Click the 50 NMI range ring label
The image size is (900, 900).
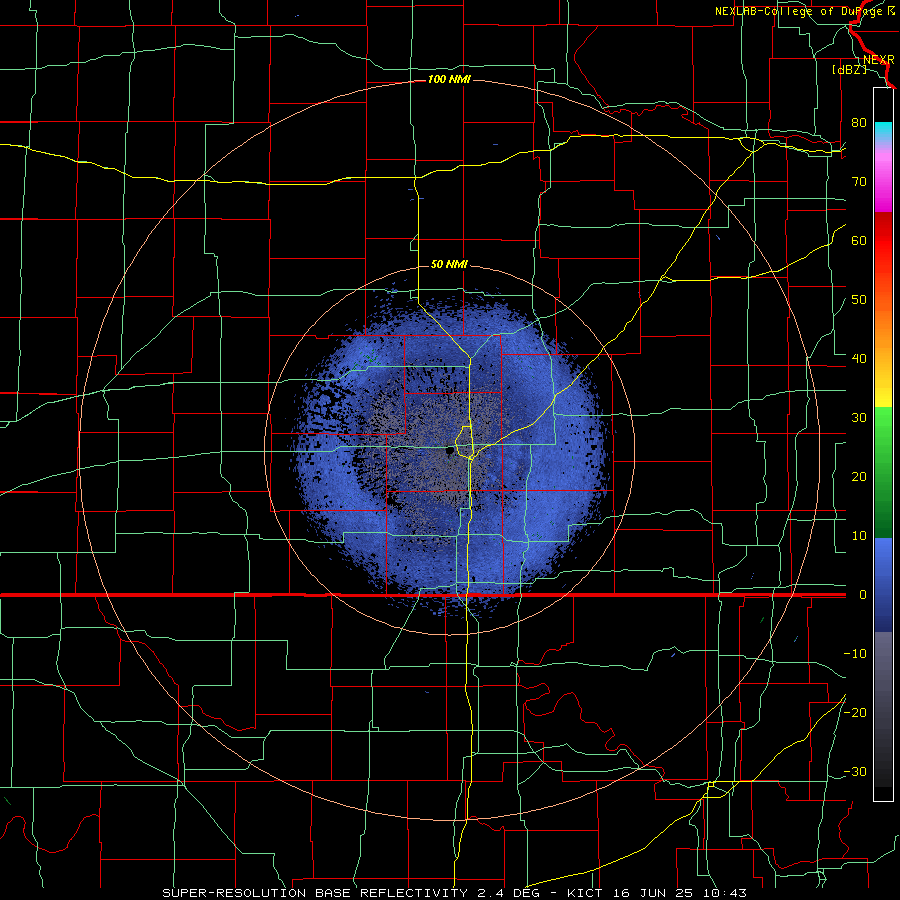click(x=449, y=264)
